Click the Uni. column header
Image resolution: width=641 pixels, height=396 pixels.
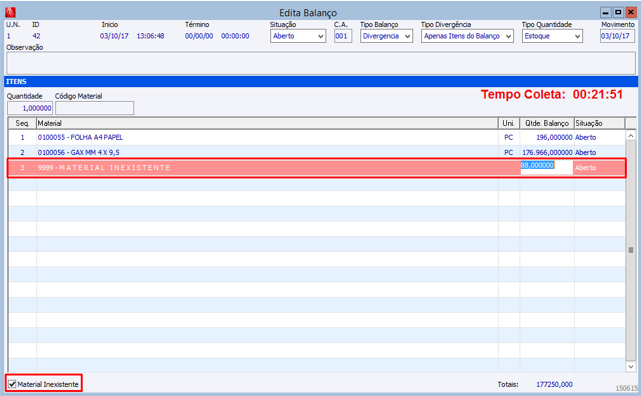(509, 123)
